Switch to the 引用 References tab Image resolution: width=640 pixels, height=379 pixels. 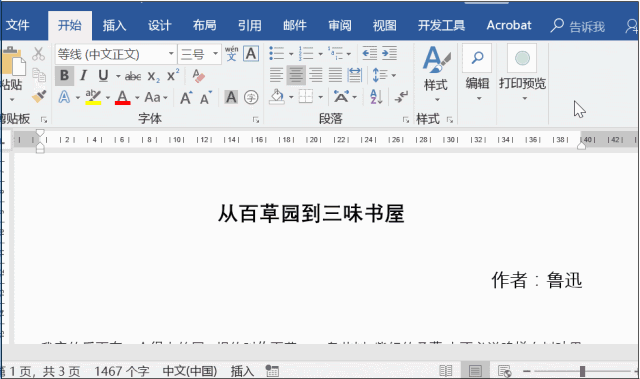tap(249, 25)
